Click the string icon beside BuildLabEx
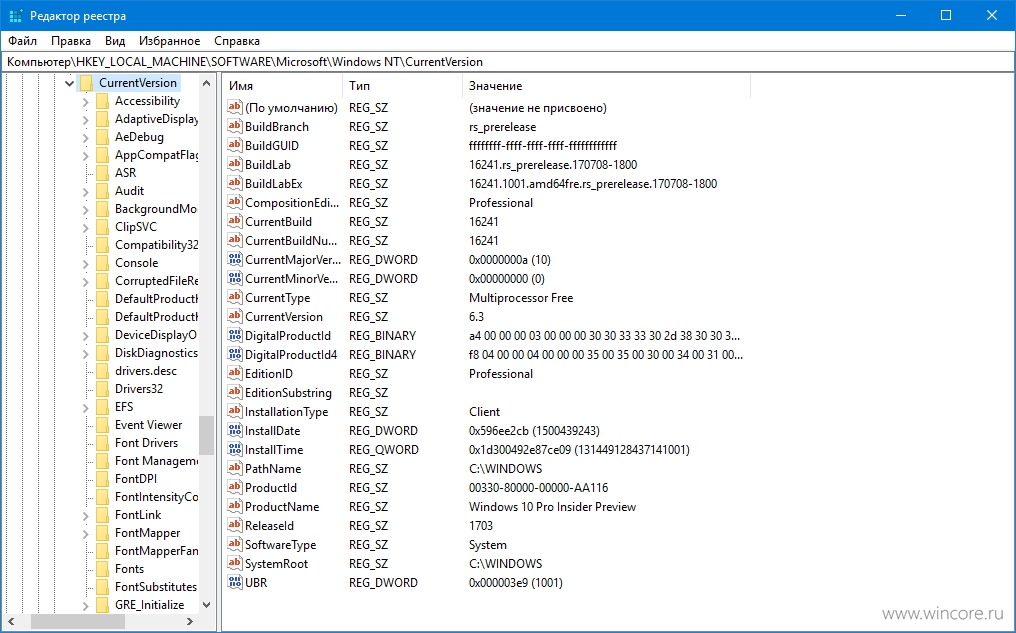Screen dimensions: 1016x633 pos(235,183)
